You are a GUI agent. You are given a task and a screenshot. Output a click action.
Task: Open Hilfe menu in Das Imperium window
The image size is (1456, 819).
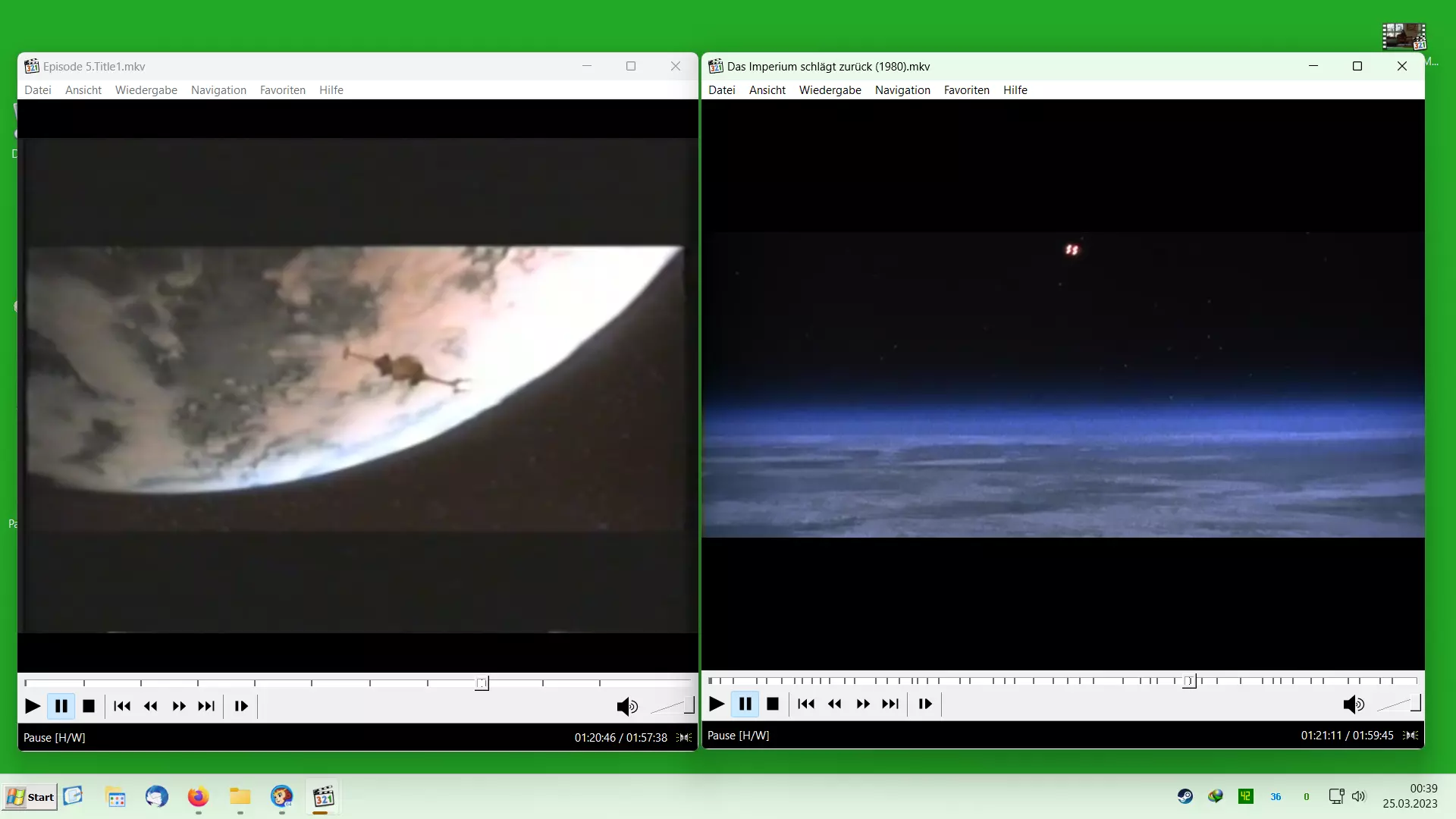point(1015,89)
